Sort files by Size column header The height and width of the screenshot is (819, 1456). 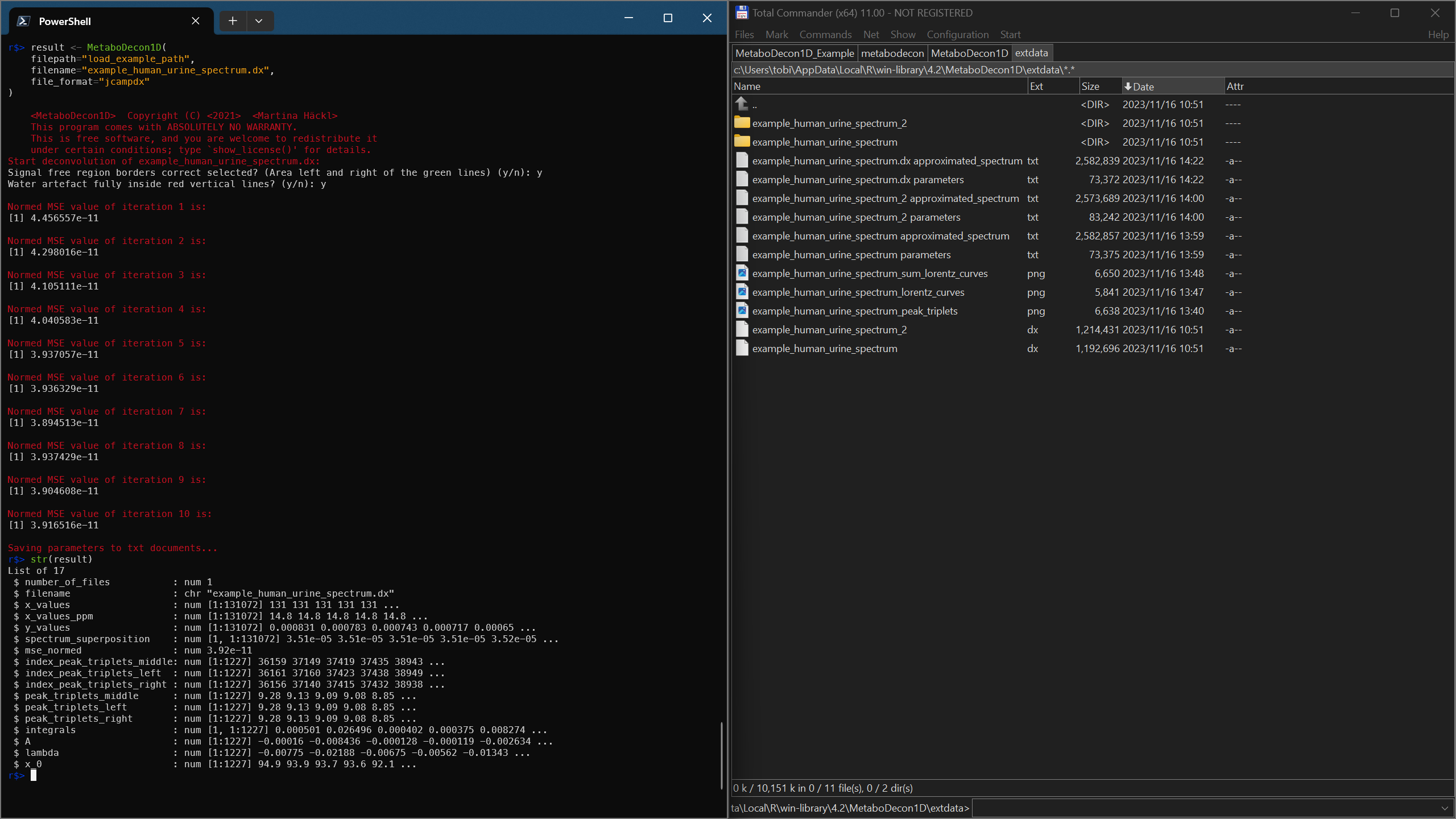click(1100, 86)
